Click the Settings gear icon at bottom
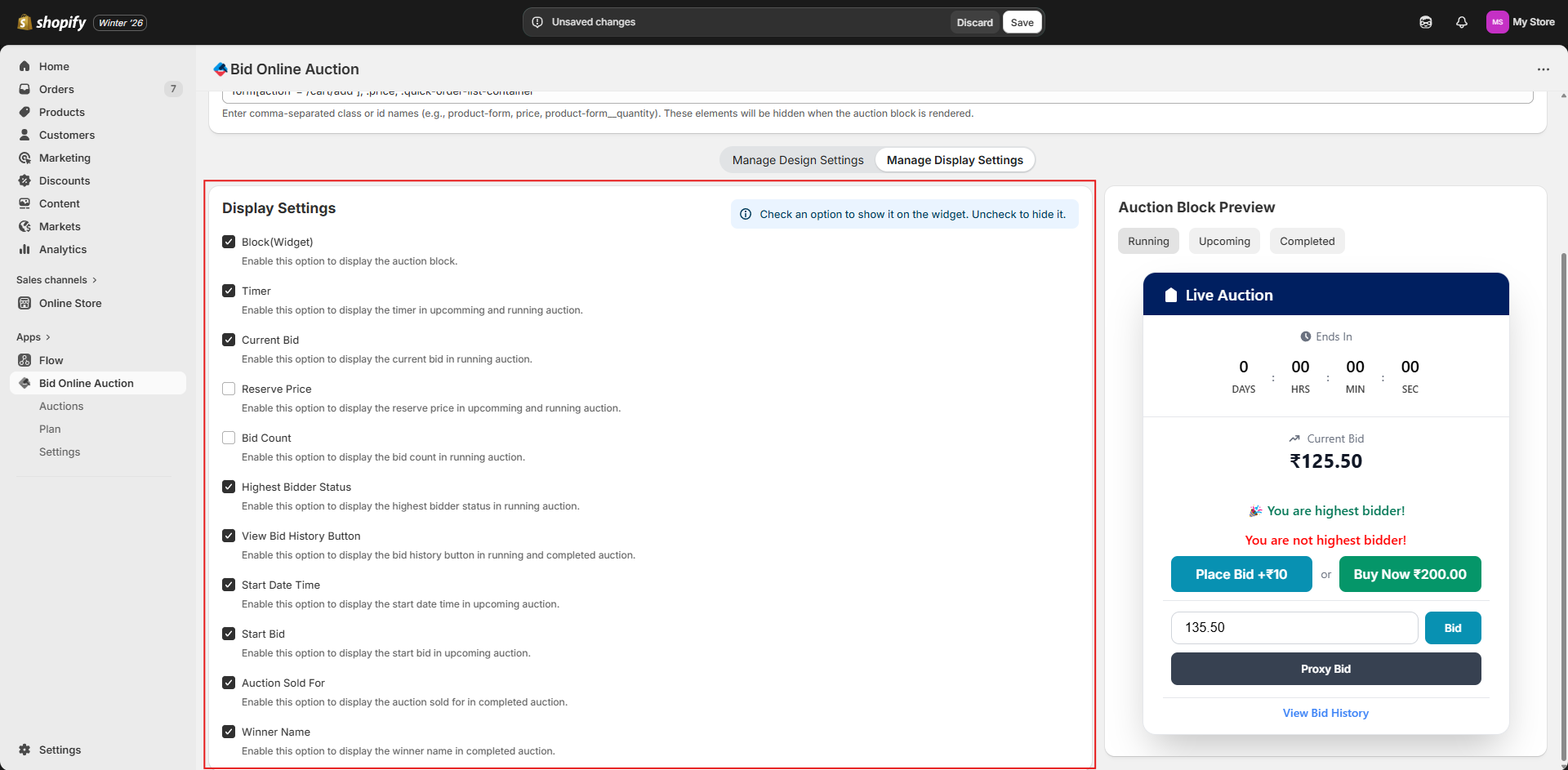The width and height of the screenshot is (1568, 770). click(24, 750)
